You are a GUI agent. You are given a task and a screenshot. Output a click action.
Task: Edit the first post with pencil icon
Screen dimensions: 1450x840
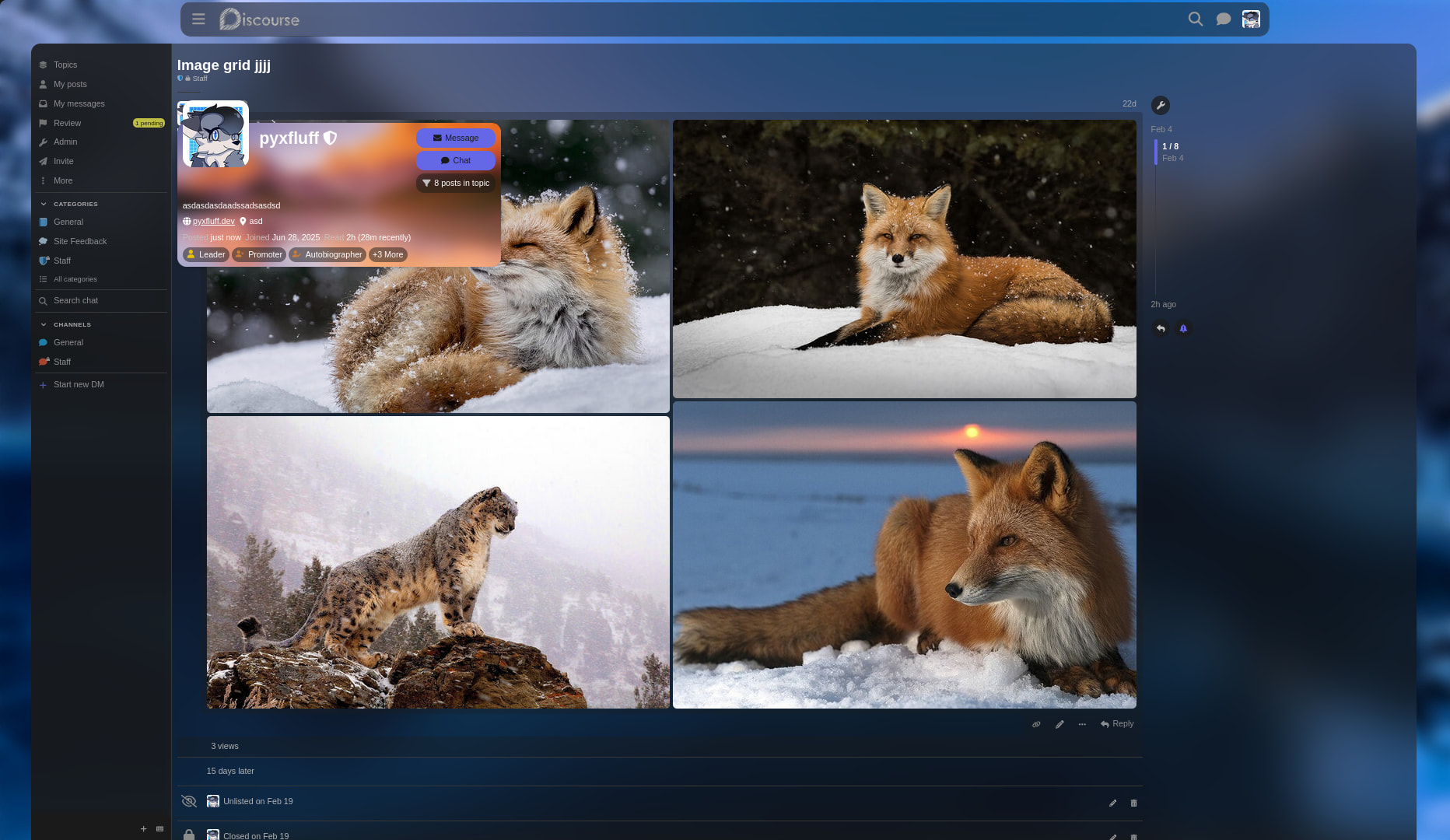coord(1059,724)
